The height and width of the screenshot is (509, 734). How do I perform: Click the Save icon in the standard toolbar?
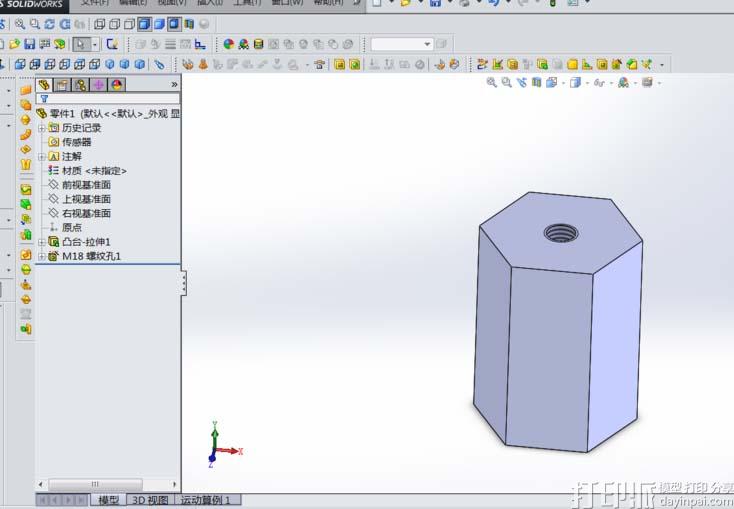pyautogui.click(x=30, y=44)
